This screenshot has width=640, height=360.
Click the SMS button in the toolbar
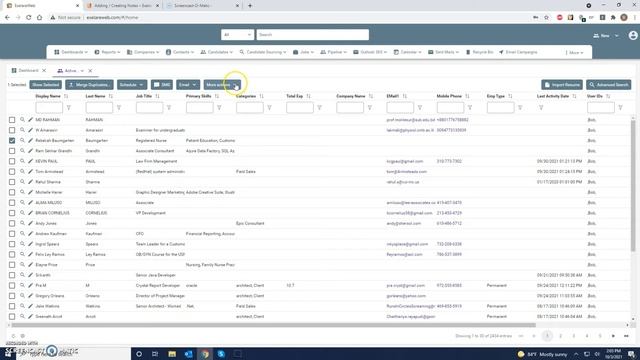pyautogui.click(x=162, y=85)
